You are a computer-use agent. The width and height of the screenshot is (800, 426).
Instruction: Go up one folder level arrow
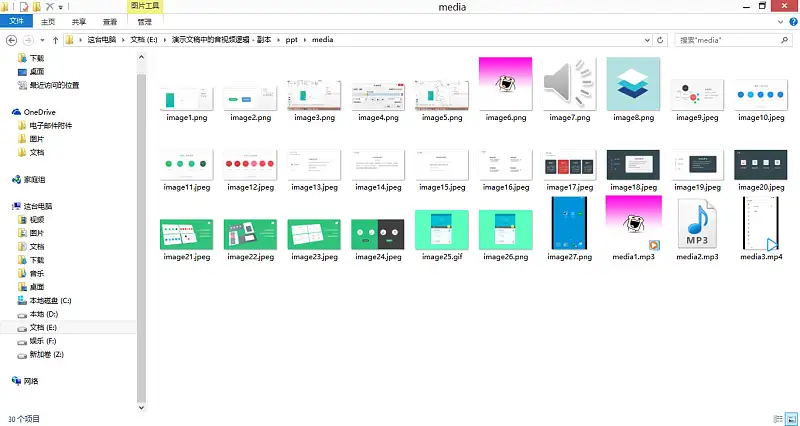click(x=55, y=40)
